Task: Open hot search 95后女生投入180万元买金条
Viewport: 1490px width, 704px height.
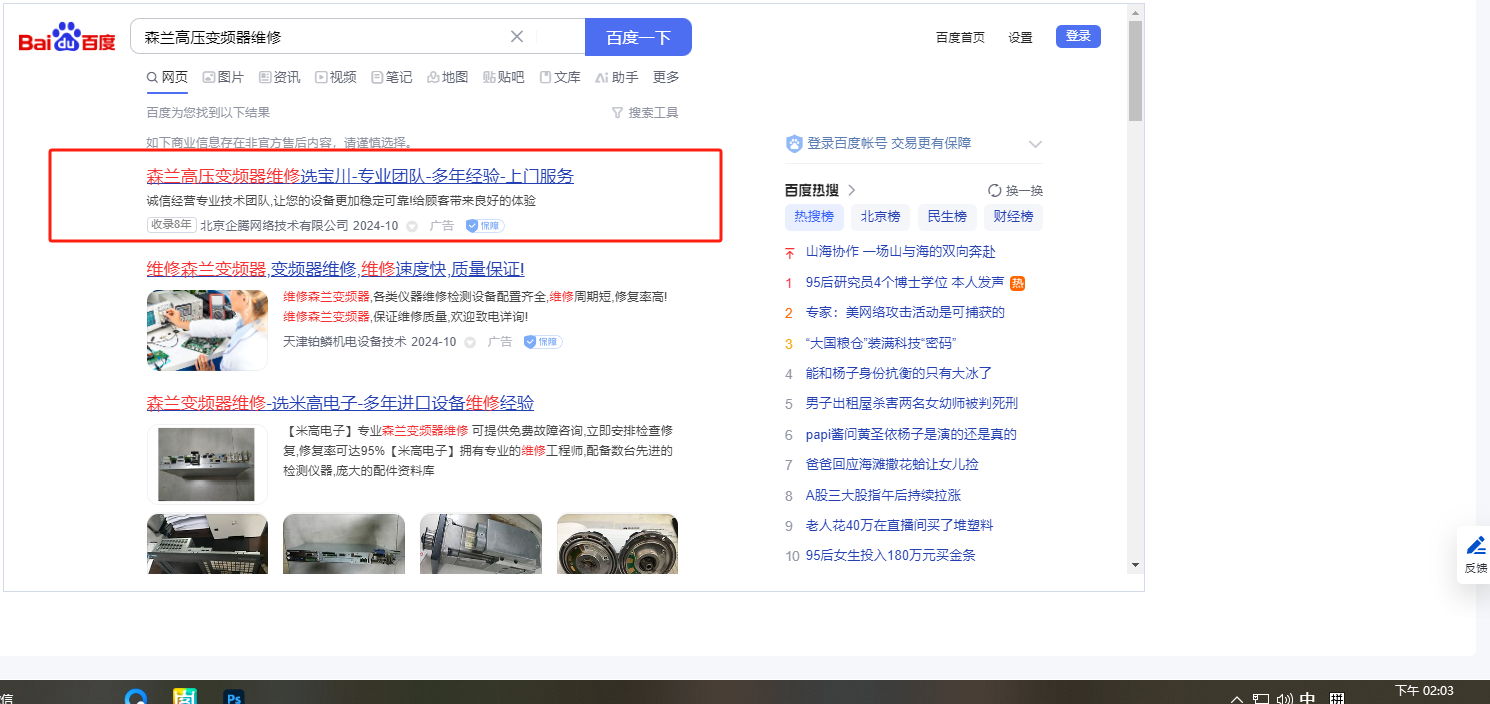Action: tap(891, 555)
